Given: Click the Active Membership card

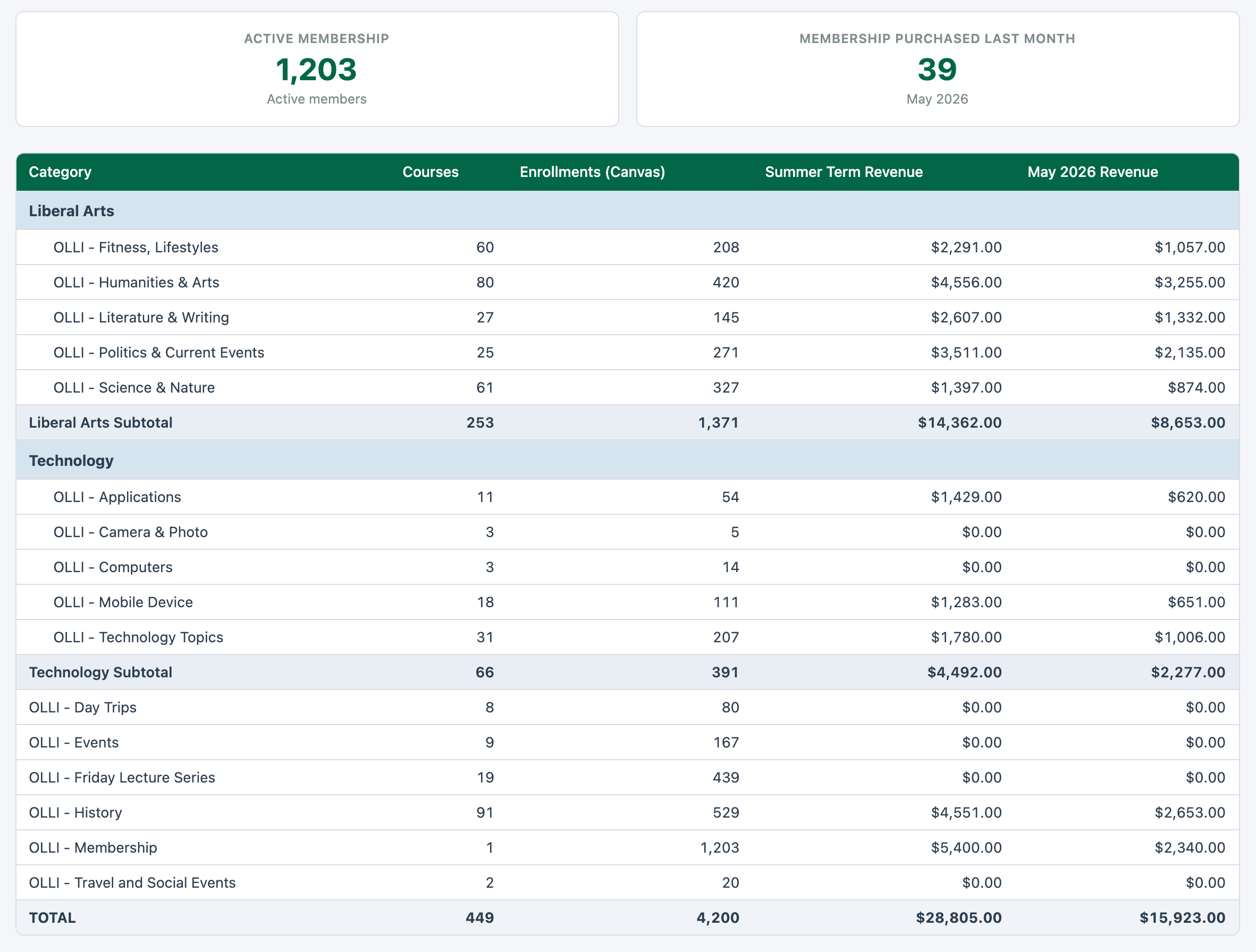Looking at the screenshot, I should tap(317, 69).
